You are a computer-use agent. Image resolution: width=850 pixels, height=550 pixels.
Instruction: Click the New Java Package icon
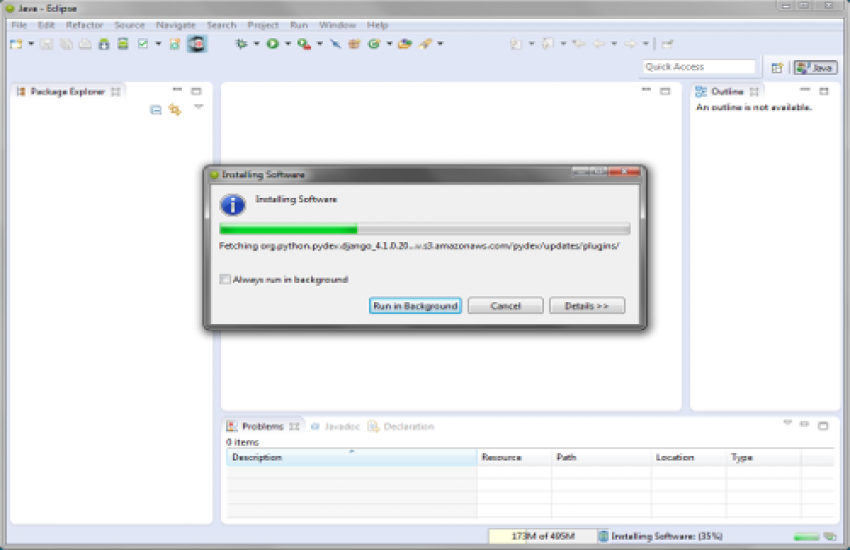[354, 44]
